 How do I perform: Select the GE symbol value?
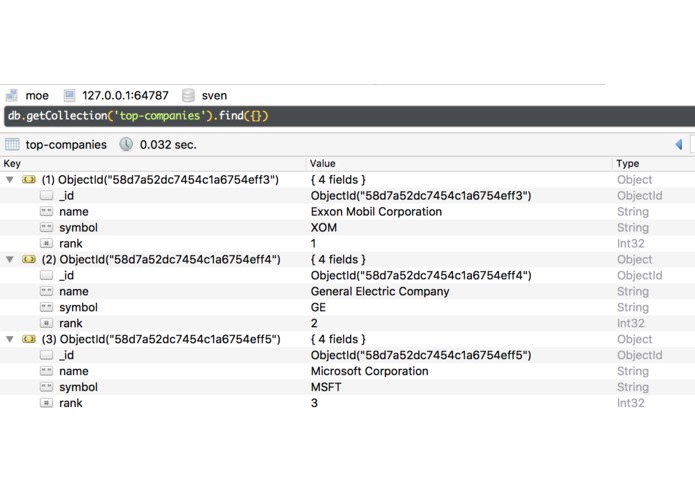pyautogui.click(x=318, y=307)
